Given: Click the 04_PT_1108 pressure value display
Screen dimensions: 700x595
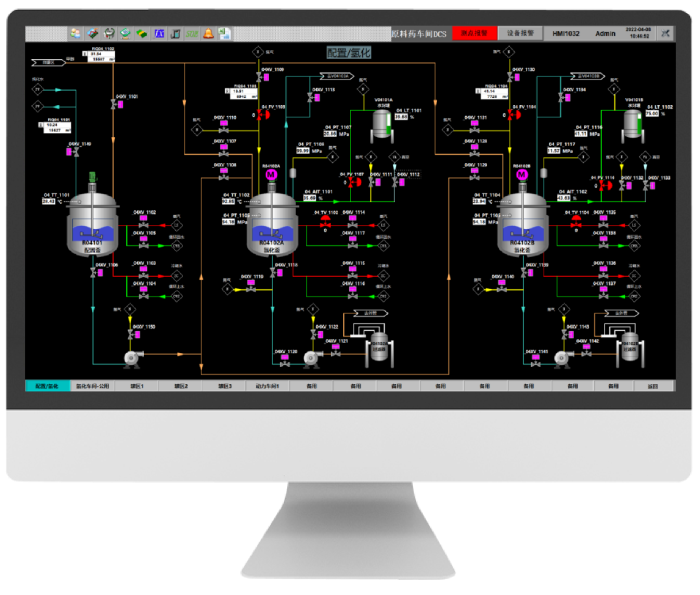Looking at the screenshot, I should 303,150.
